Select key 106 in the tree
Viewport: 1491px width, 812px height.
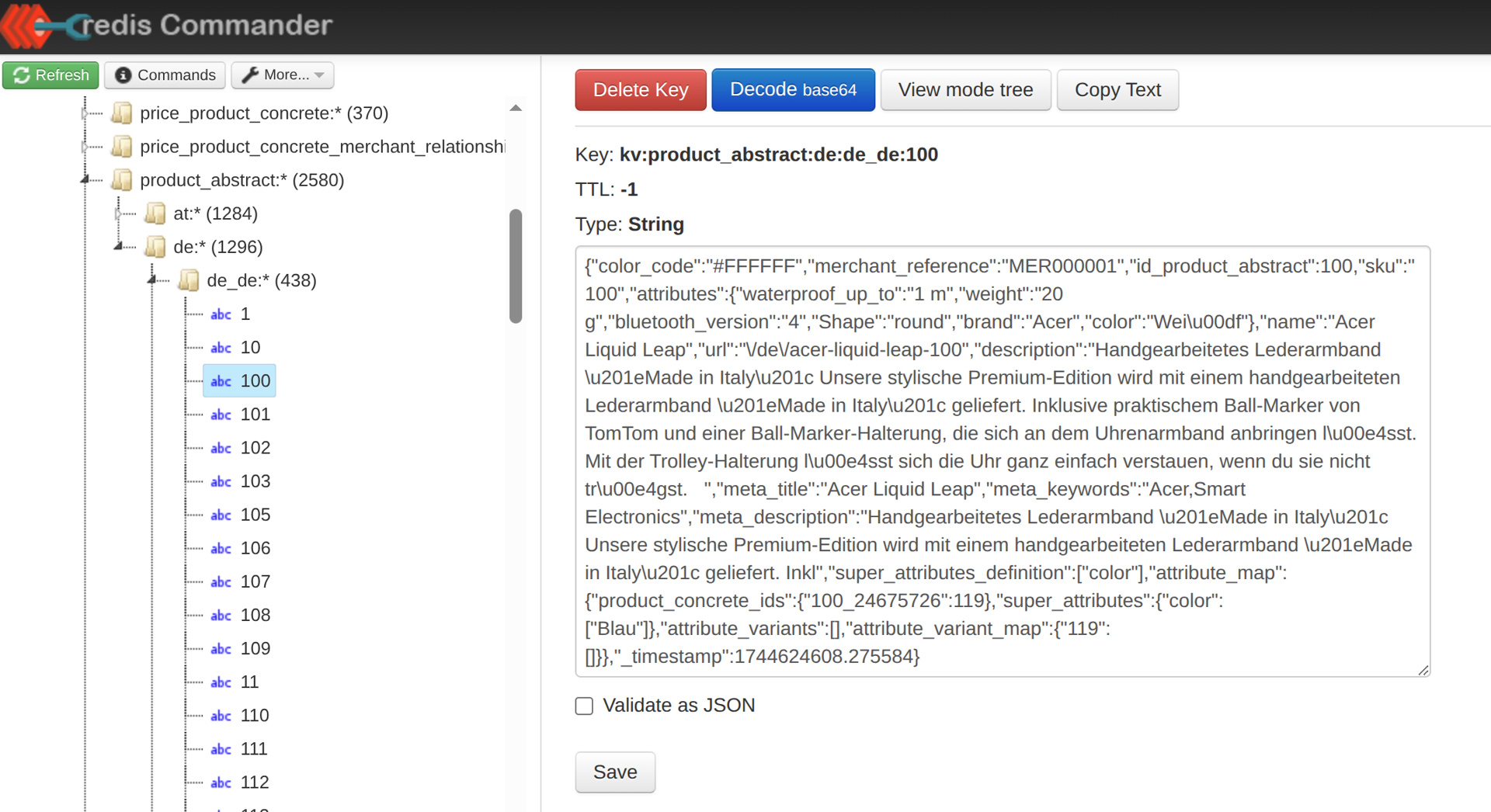coord(255,548)
